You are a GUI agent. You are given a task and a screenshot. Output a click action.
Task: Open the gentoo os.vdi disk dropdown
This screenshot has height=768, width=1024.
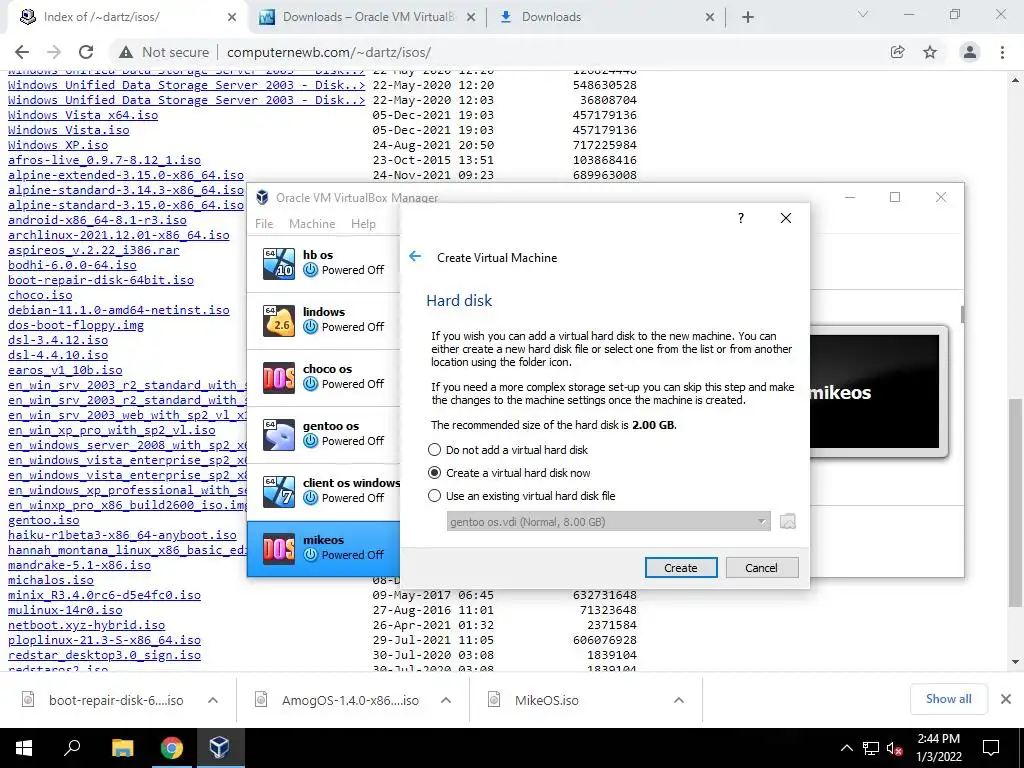tap(609, 521)
